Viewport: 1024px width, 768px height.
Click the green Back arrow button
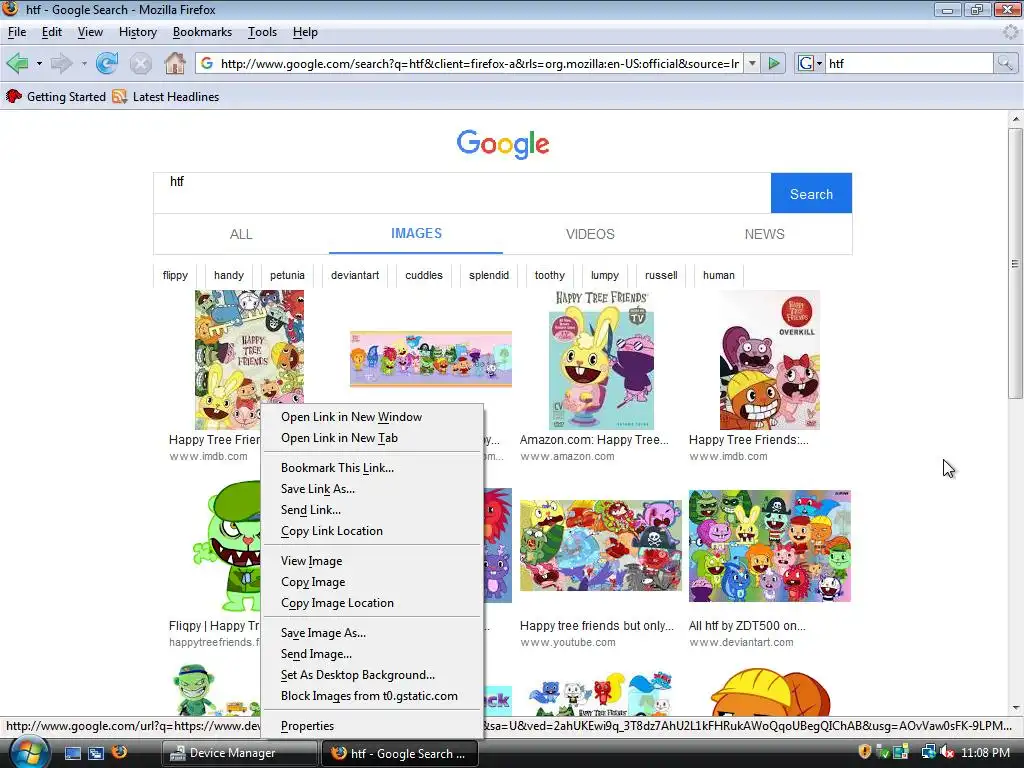[18, 63]
